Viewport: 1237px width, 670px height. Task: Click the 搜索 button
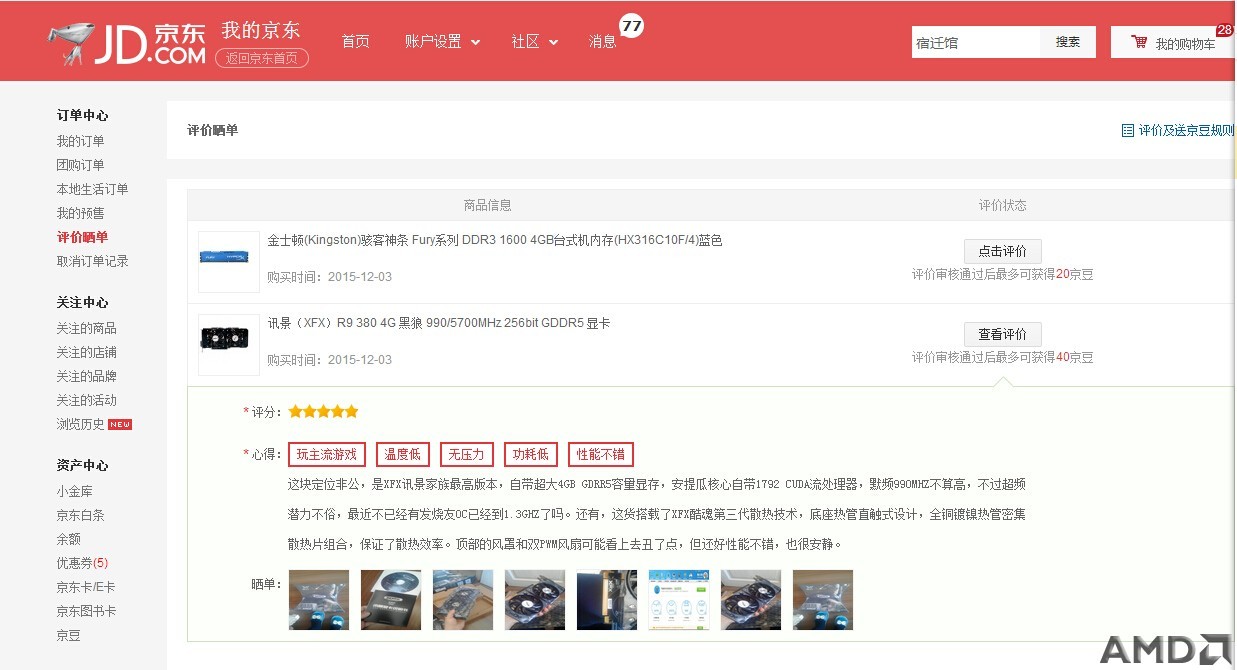point(1068,42)
